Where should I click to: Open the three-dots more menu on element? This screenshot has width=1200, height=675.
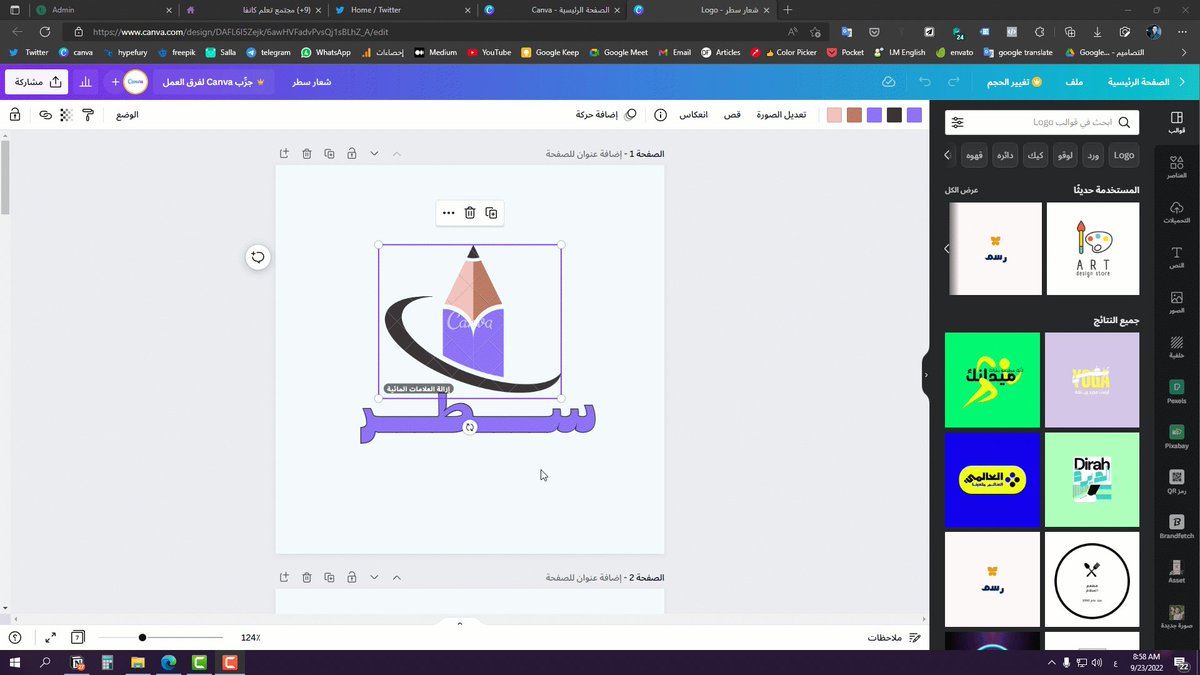pos(447,213)
